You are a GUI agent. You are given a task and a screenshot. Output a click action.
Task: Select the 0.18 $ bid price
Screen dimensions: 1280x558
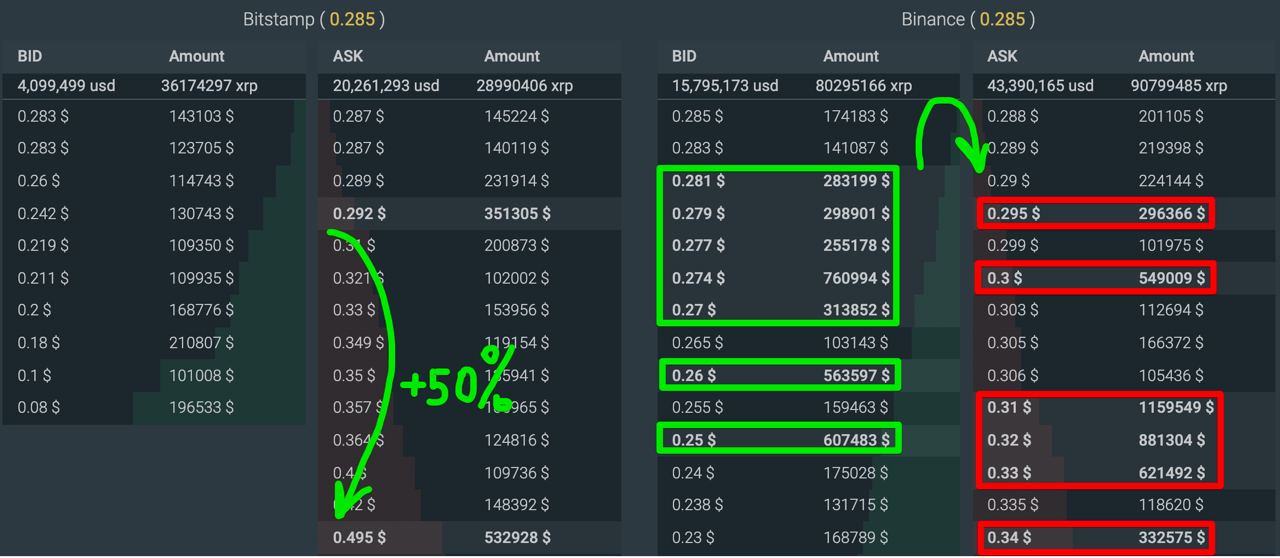click(38, 343)
